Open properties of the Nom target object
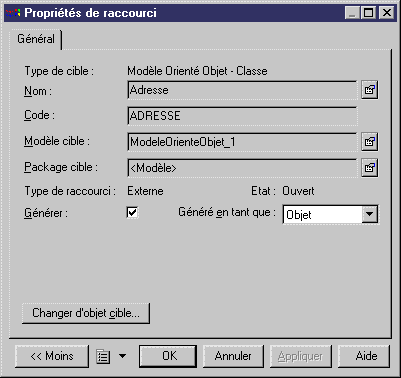 370,90
